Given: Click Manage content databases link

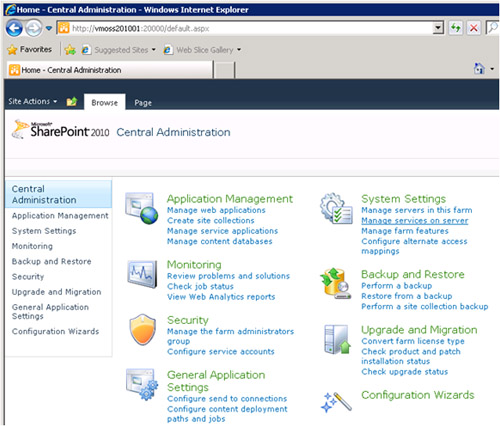Looking at the screenshot, I should (x=220, y=241).
